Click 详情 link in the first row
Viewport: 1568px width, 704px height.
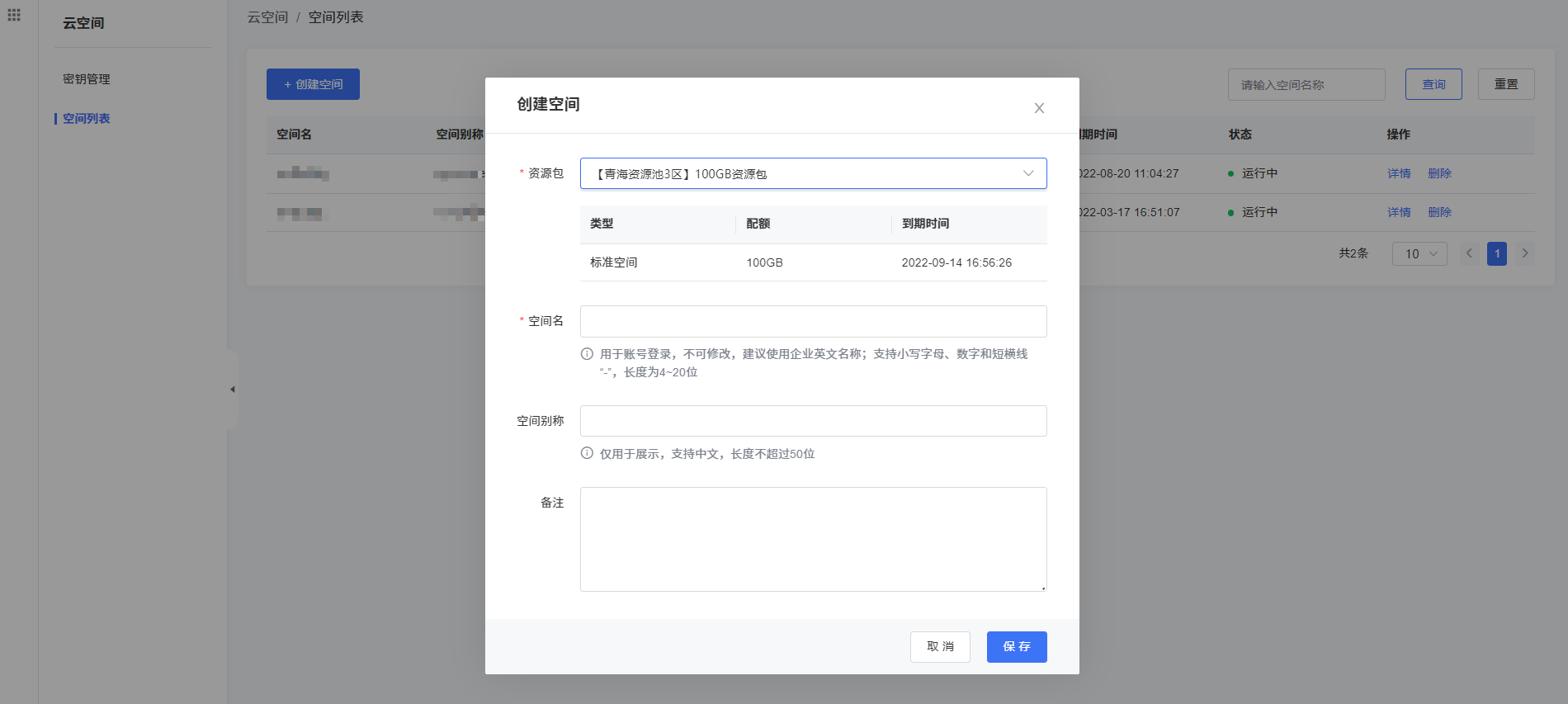[1399, 173]
